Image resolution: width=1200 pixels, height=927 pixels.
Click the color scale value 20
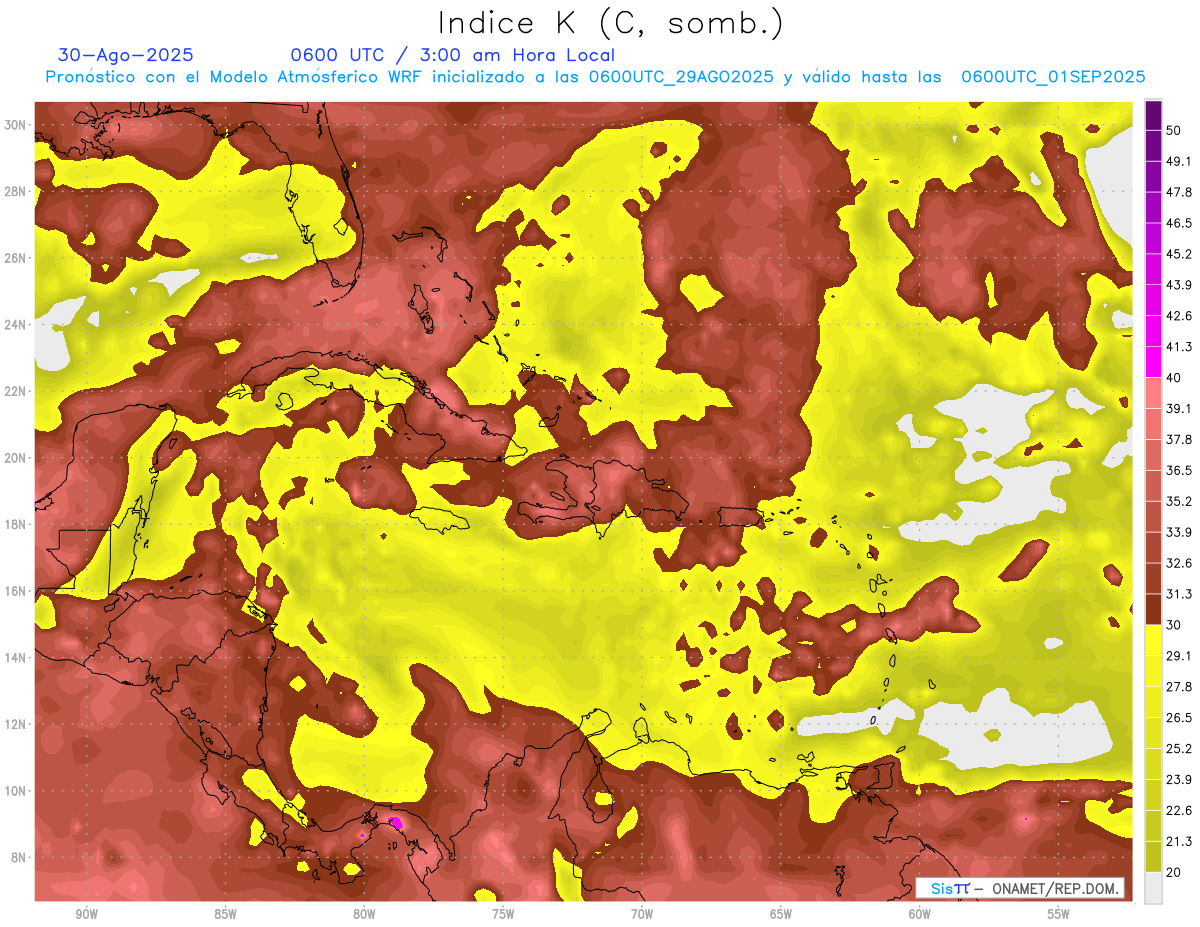(1174, 872)
